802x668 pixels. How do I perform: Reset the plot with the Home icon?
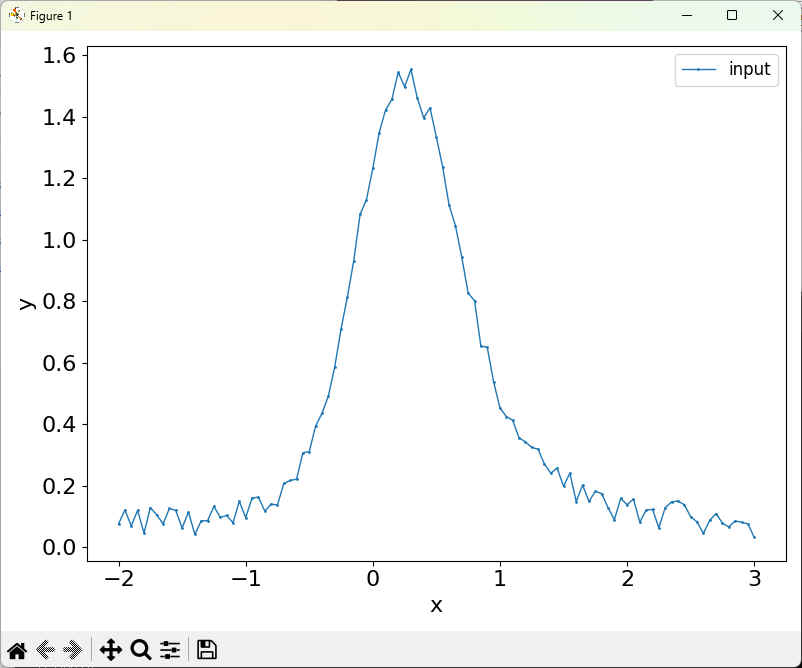(17, 650)
